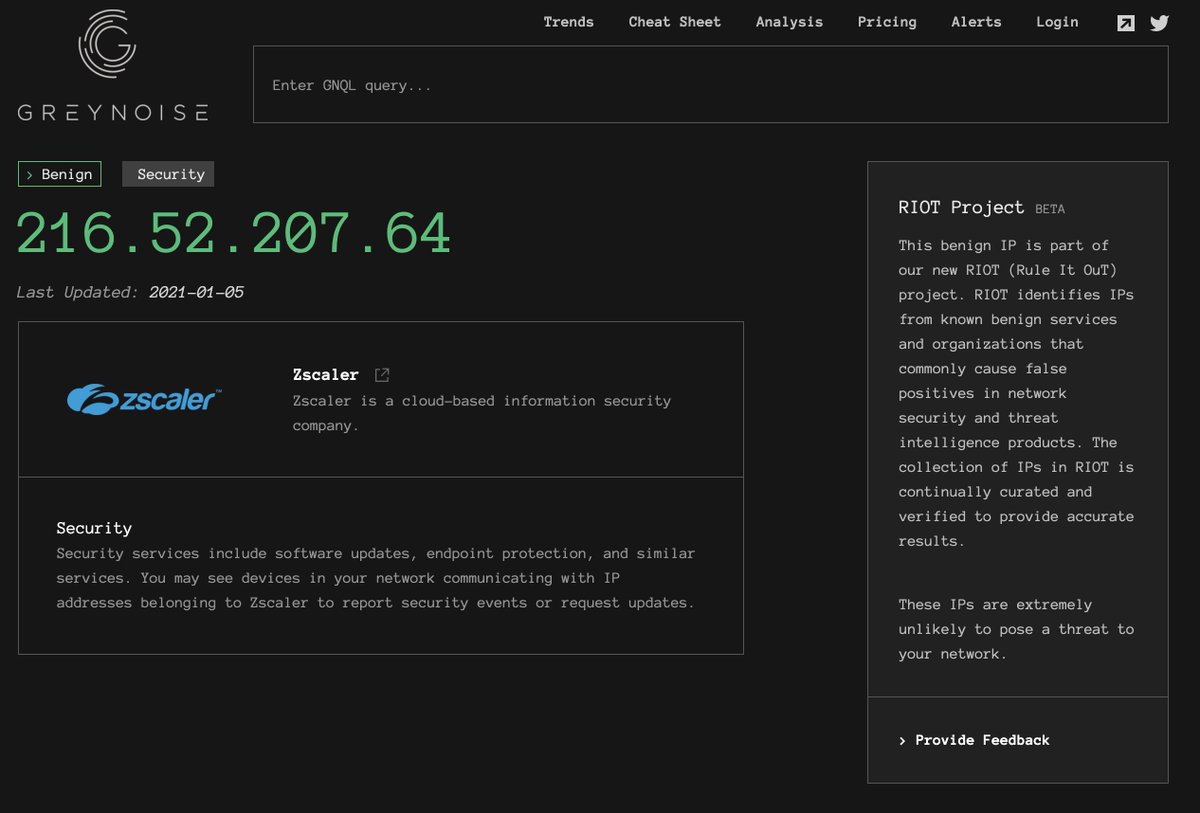Open the external link icon beside Zscaler
This screenshot has height=813, width=1200.
point(382,375)
